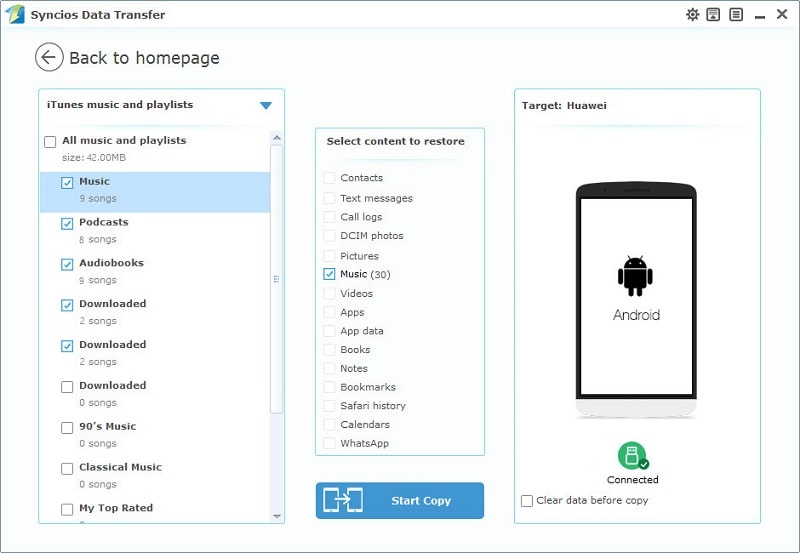800x553 pixels.
Task: Check the Downloaded 0 songs checkbox
Action: pyautogui.click(x=67, y=387)
